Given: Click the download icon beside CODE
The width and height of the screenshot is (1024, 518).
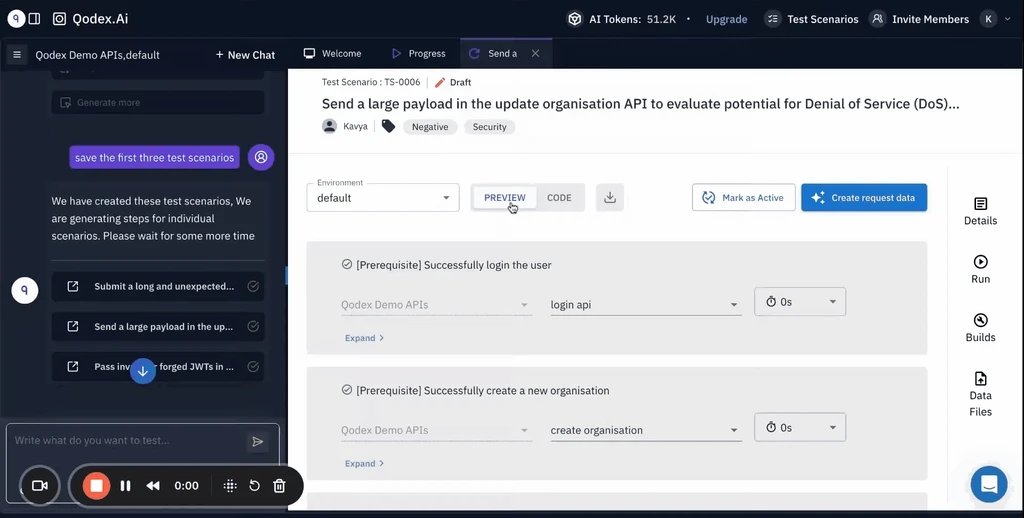Looking at the screenshot, I should [x=610, y=198].
